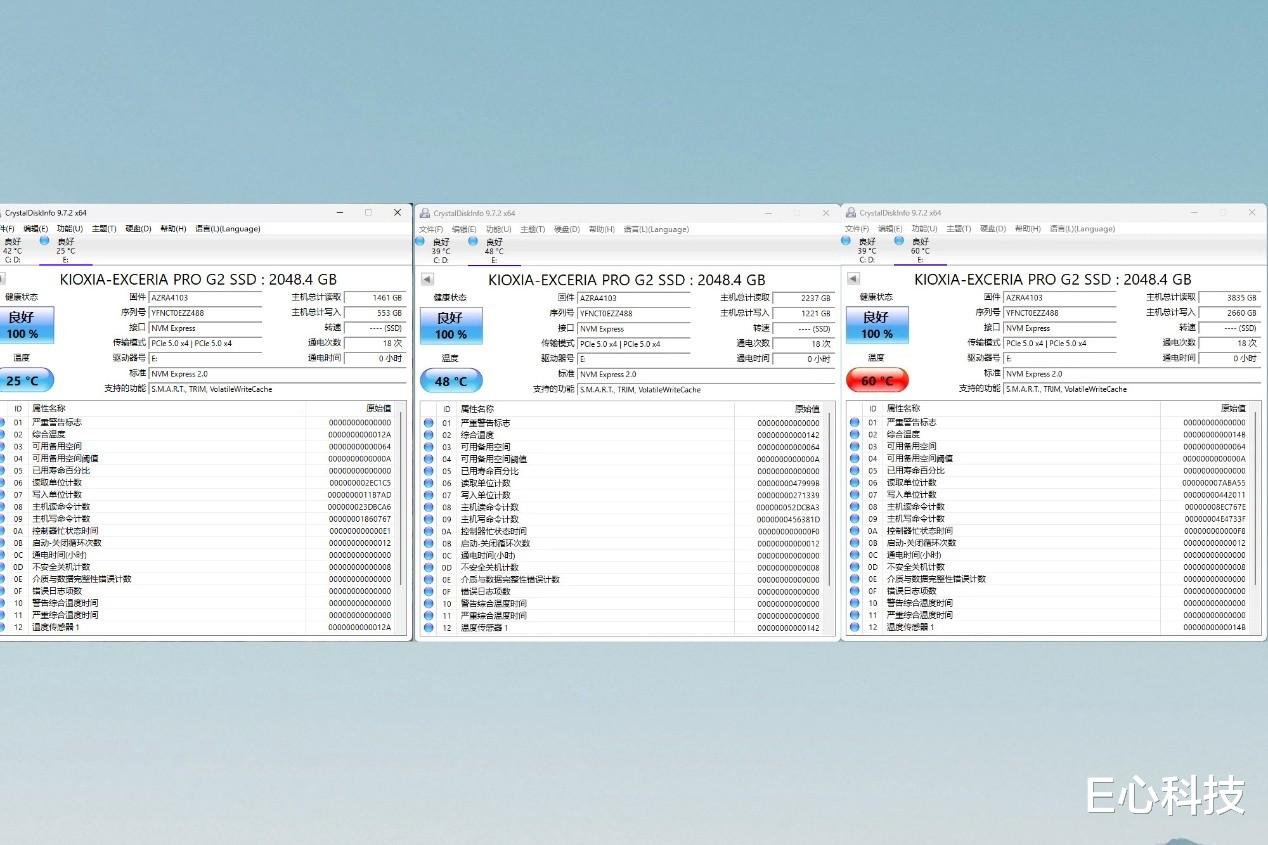Click 良好 100 % health button in 60 °C window
This screenshot has width=1268, height=845.
877,325
